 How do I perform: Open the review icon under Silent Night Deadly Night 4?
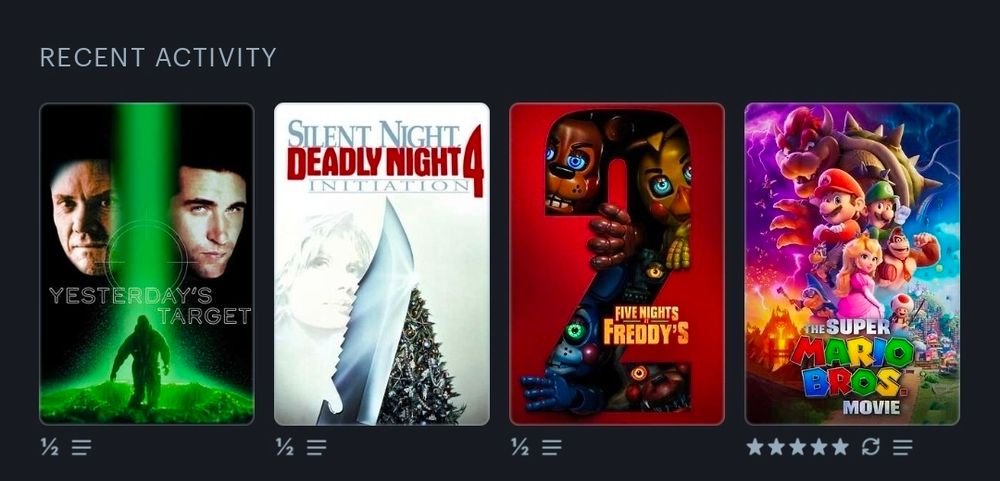click(x=316, y=448)
